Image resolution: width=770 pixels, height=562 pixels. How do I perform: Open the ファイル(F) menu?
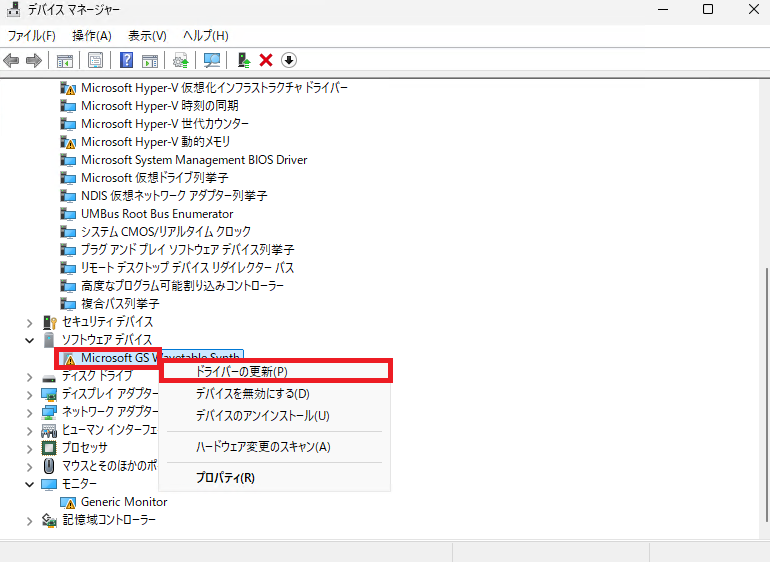(x=31, y=36)
